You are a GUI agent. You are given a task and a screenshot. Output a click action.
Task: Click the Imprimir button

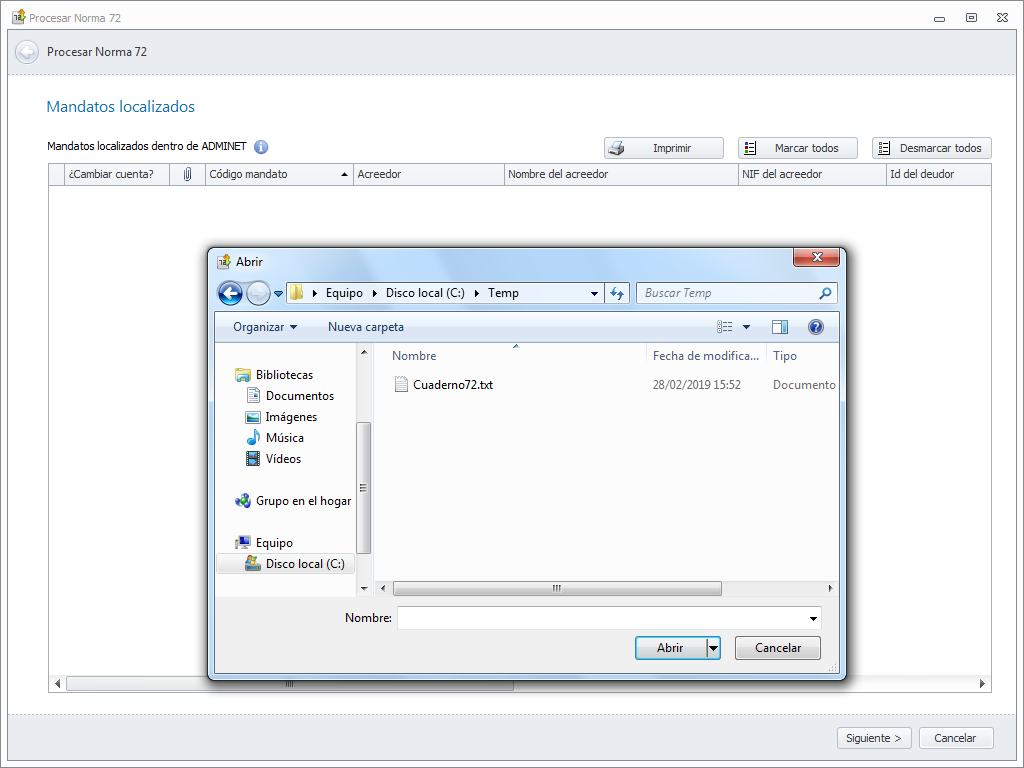click(664, 148)
